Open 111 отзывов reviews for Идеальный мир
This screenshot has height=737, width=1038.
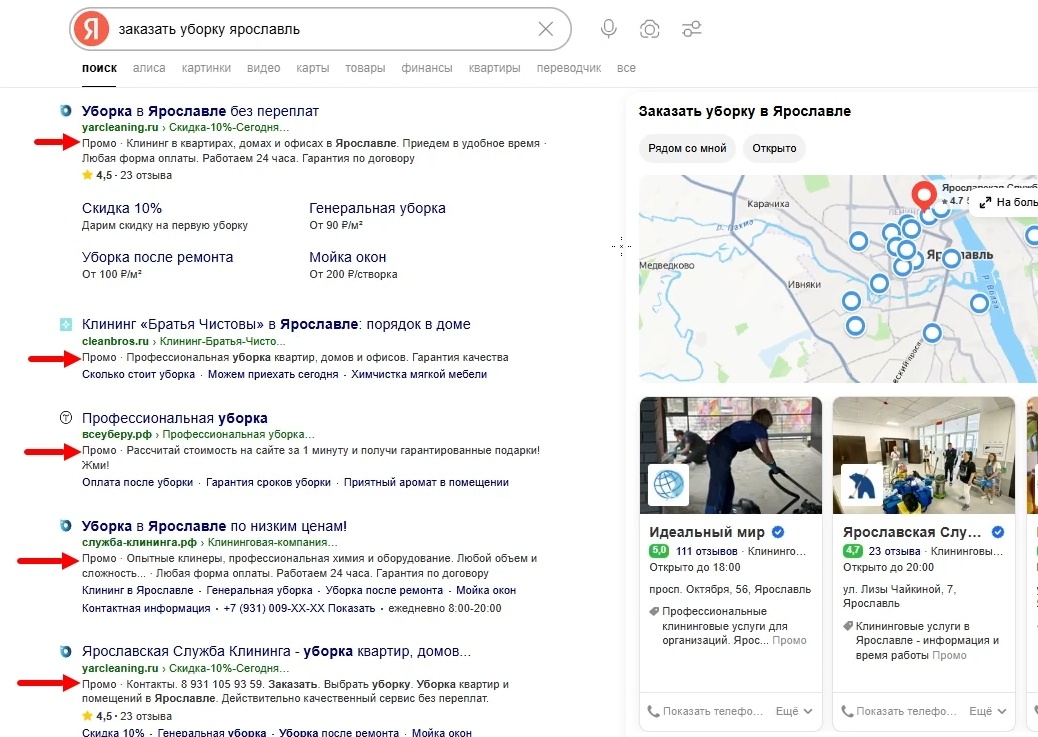tap(706, 551)
